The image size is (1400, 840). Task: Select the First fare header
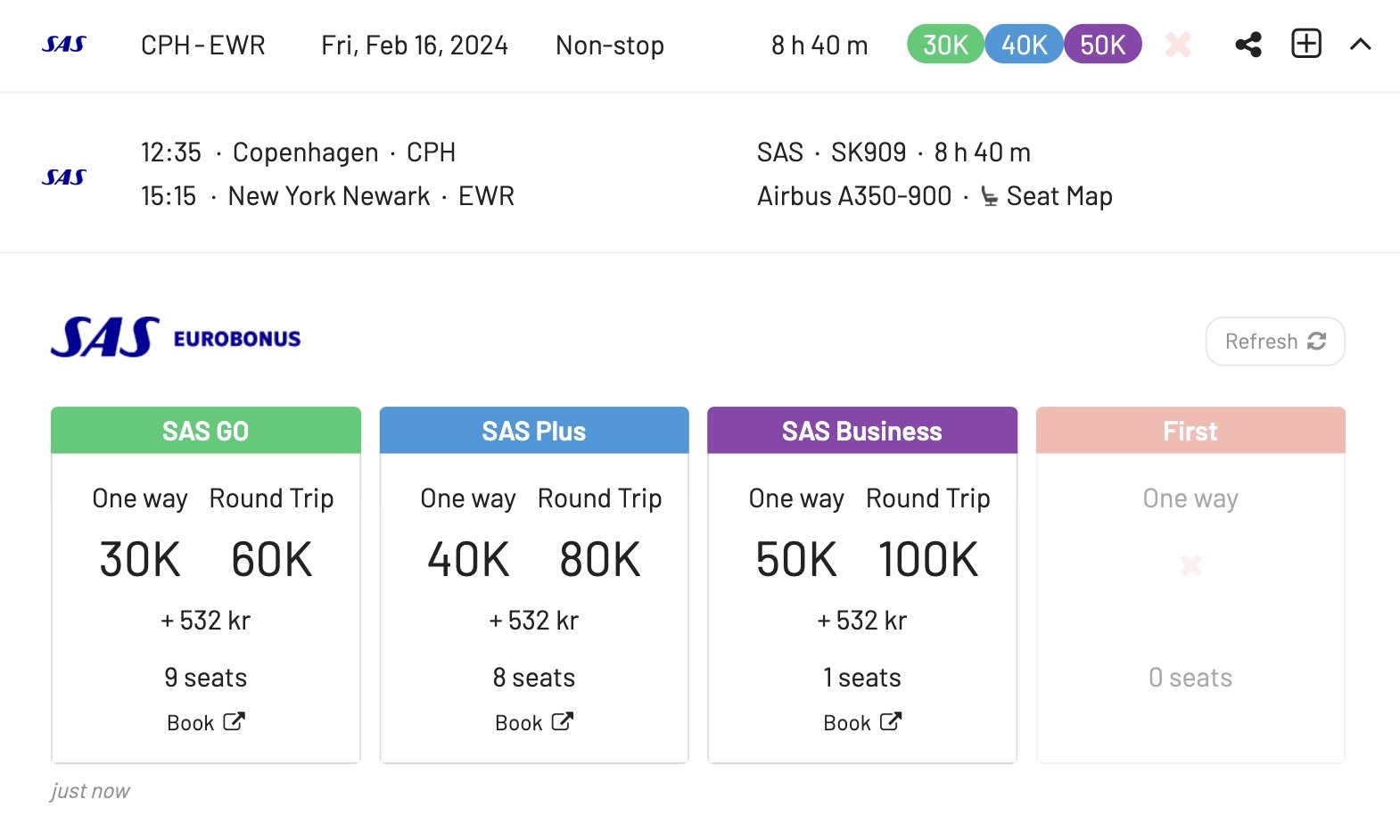click(x=1190, y=431)
